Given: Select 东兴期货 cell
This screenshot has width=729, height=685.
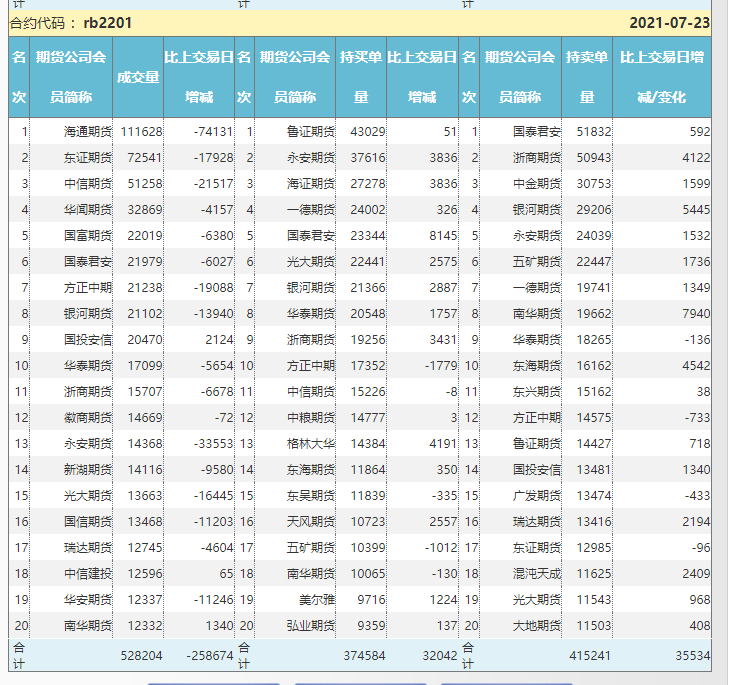Looking at the screenshot, I should 537,392.
